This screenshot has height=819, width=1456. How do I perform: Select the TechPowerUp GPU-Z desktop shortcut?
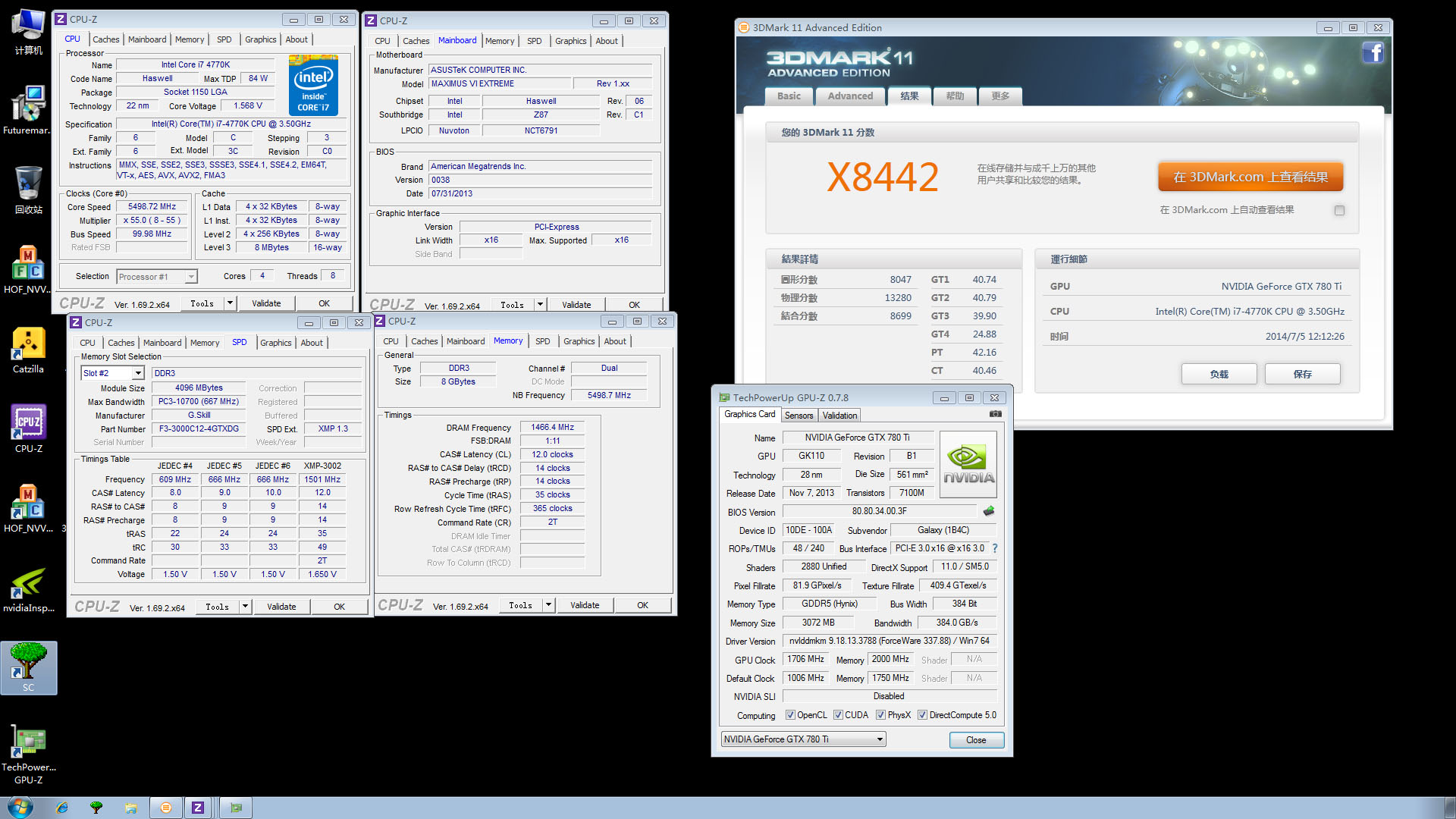coord(28,754)
